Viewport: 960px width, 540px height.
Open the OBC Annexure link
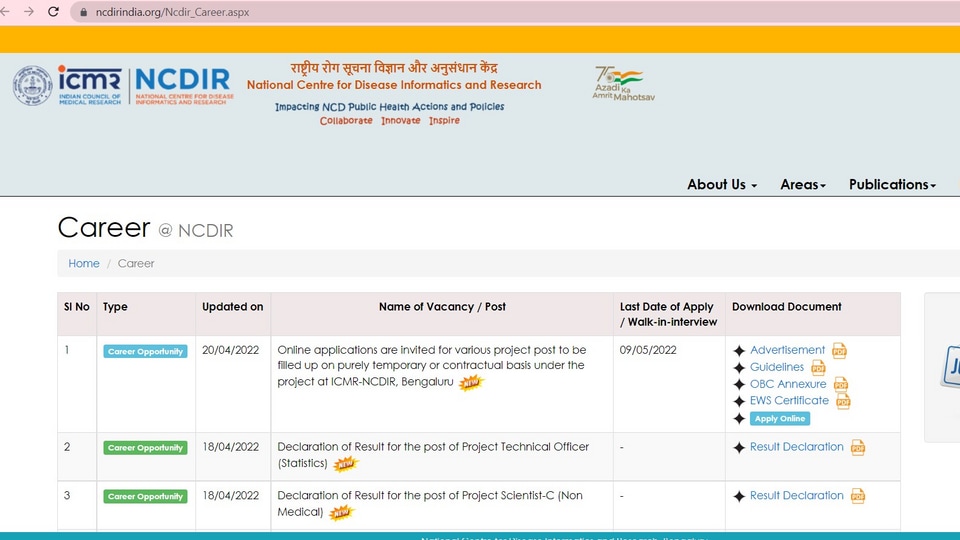788,384
